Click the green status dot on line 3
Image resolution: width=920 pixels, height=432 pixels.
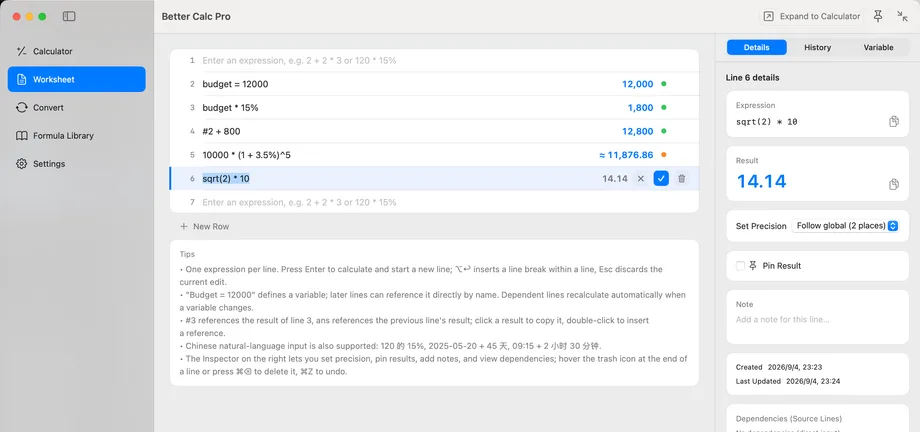coord(664,107)
